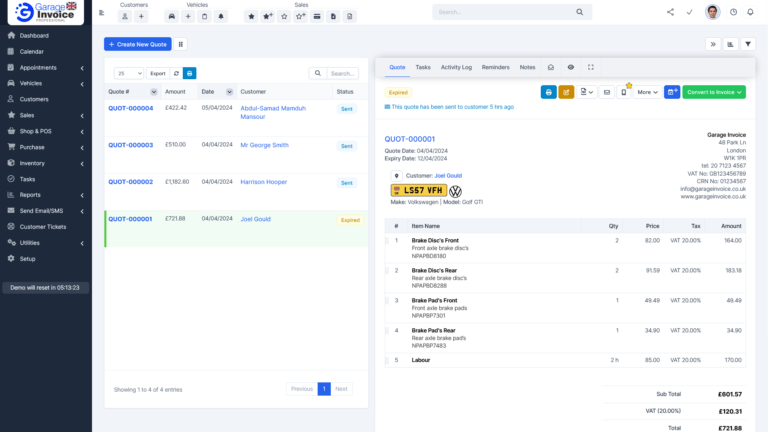Switch to the Activity Log tab

[x=456, y=67]
